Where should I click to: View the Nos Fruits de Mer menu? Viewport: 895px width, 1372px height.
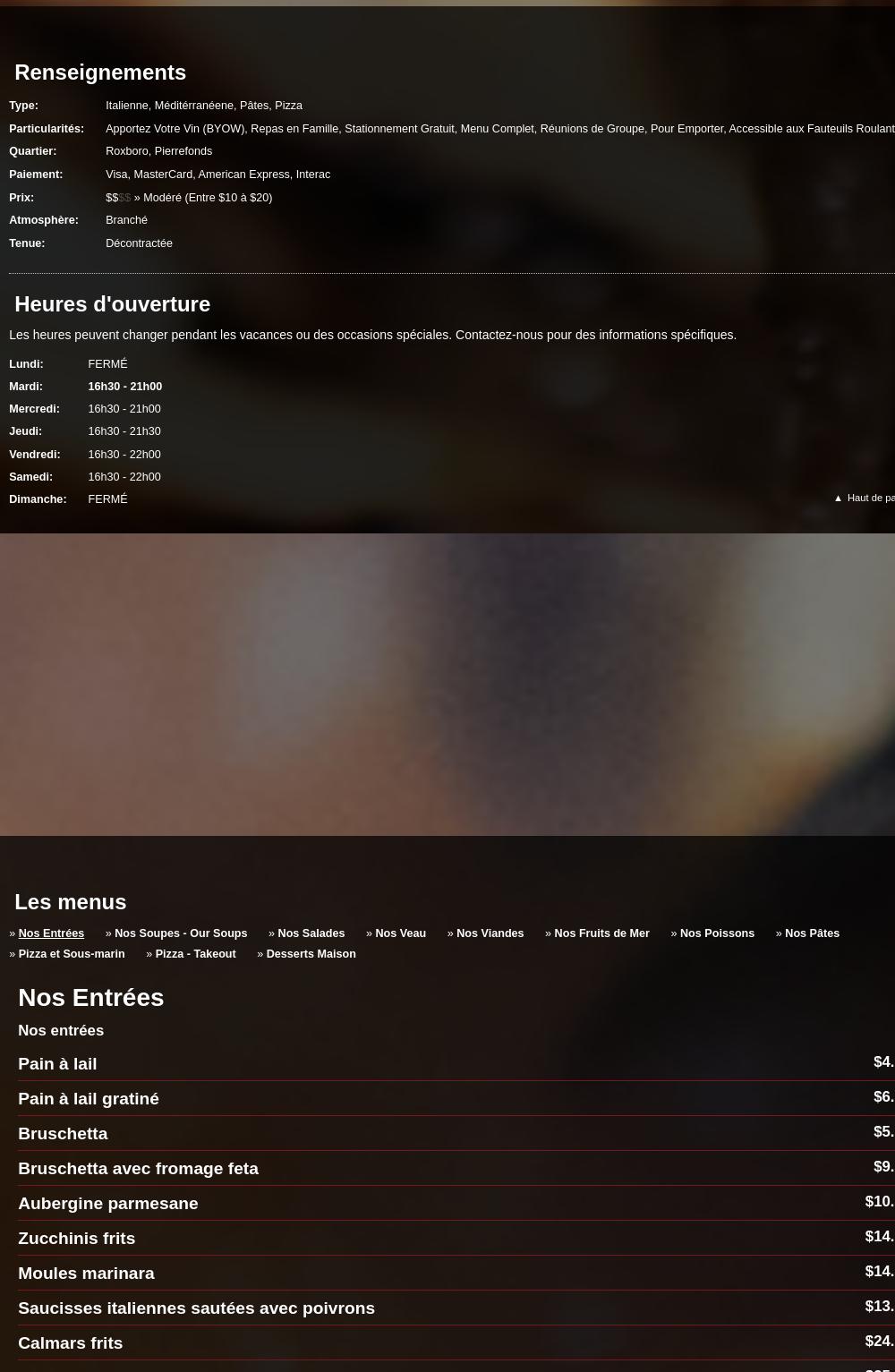601,933
